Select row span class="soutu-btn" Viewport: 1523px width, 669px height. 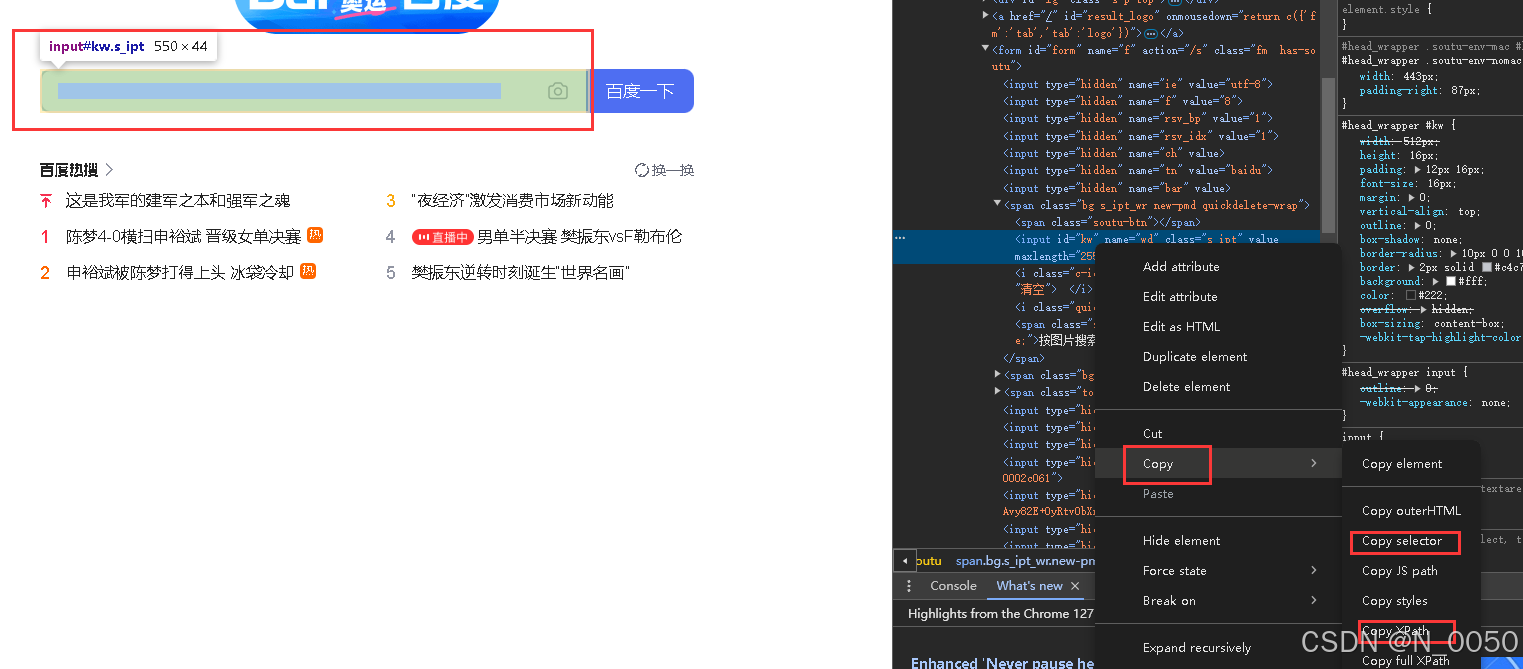[x=1107, y=222]
